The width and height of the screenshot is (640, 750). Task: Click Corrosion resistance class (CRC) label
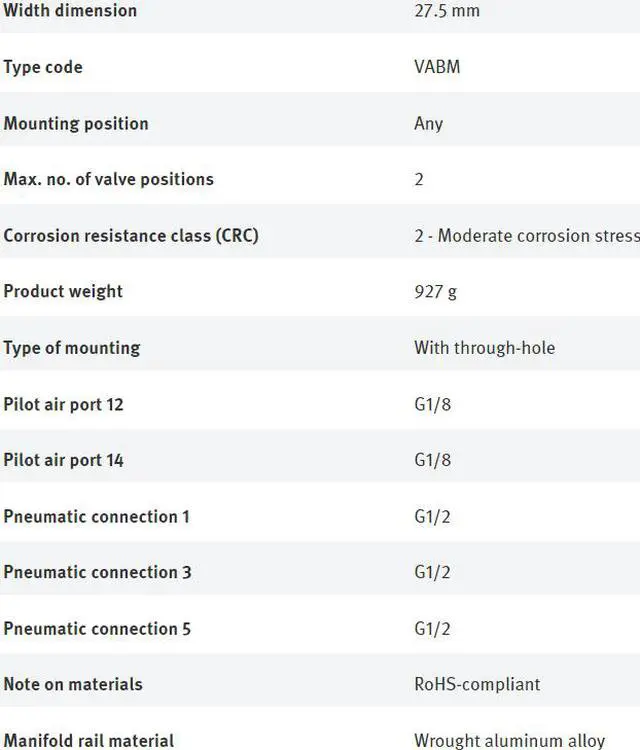click(x=131, y=235)
